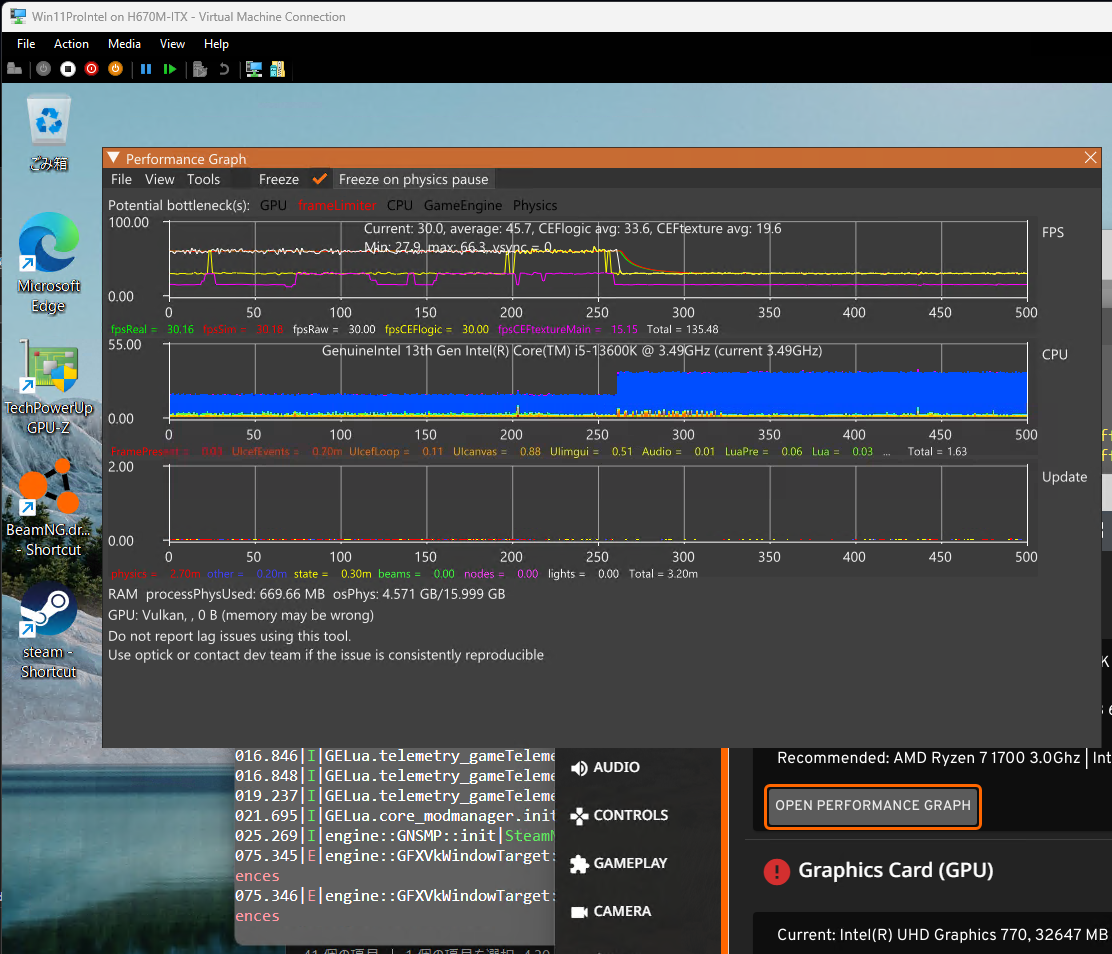Click the GameEngine bottleneck label
This screenshot has height=954, width=1112.
pyautogui.click(x=463, y=206)
